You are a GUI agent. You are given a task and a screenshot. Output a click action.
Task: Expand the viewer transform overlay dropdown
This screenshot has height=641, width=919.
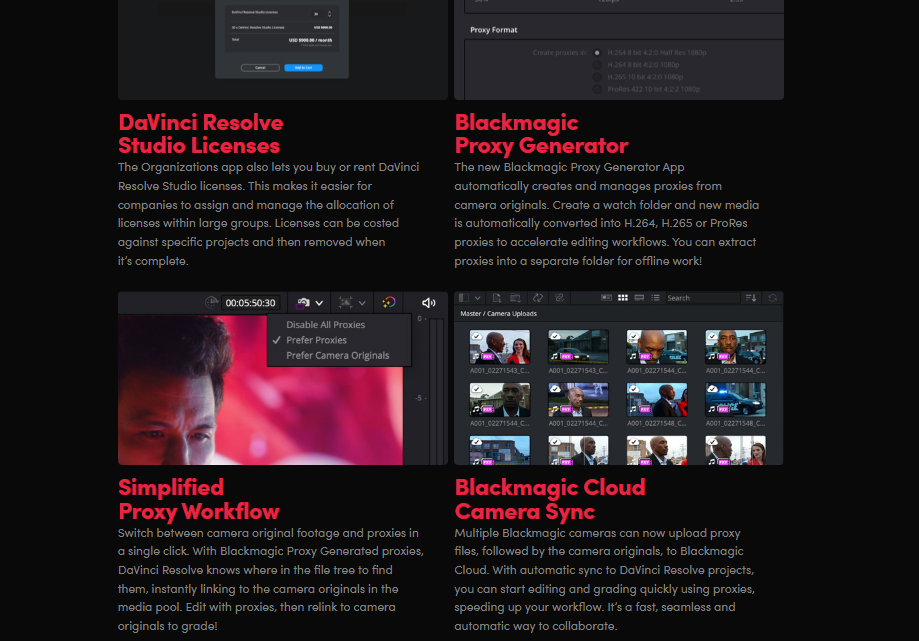[362, 303]
